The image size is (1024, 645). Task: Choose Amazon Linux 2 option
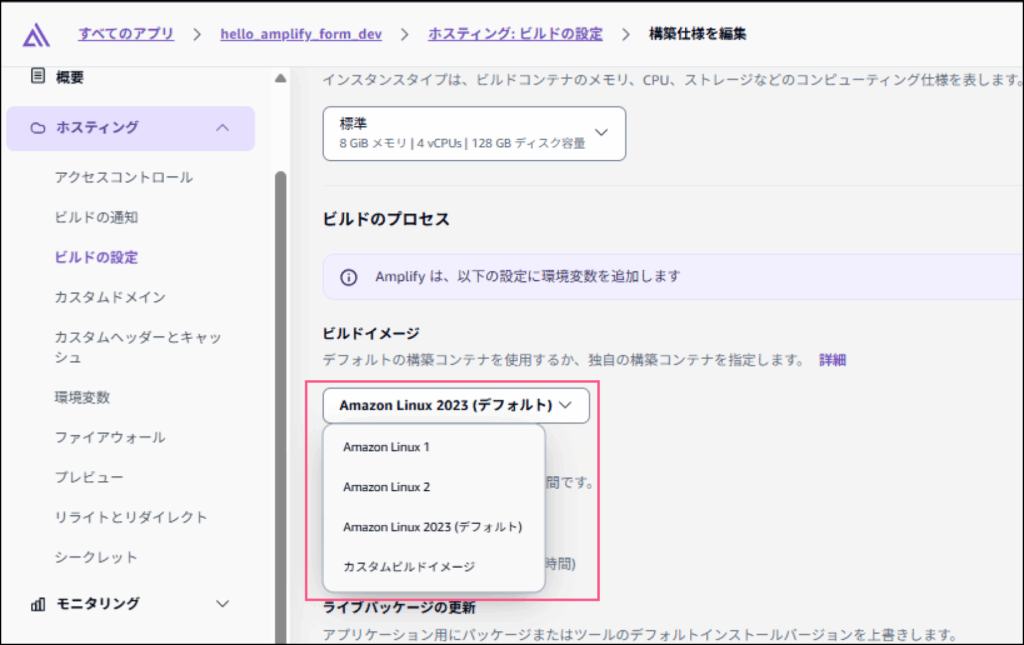tap(386, 487)
